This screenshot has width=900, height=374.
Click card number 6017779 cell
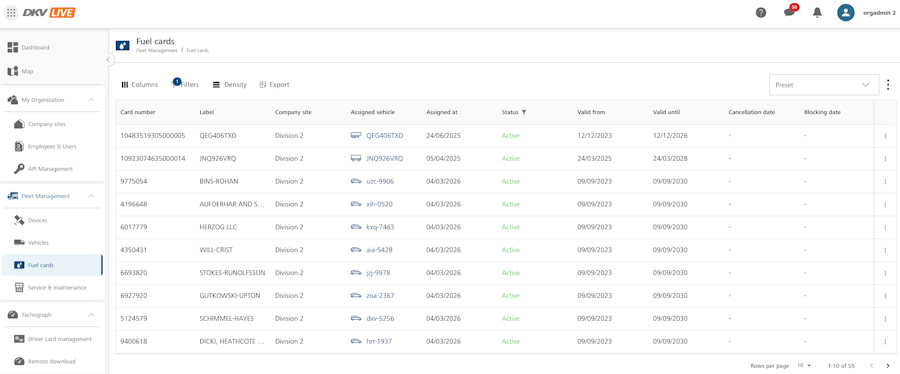click(134, 227)
